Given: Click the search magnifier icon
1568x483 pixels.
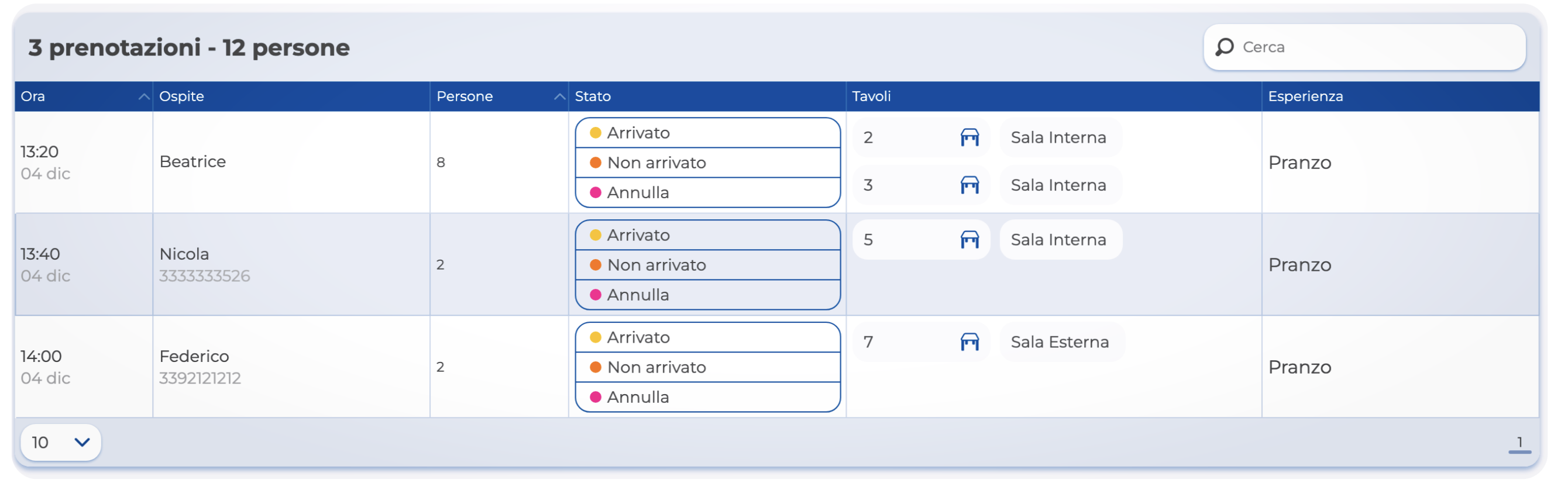Looking at the screenshot, I should (1224, 47).
